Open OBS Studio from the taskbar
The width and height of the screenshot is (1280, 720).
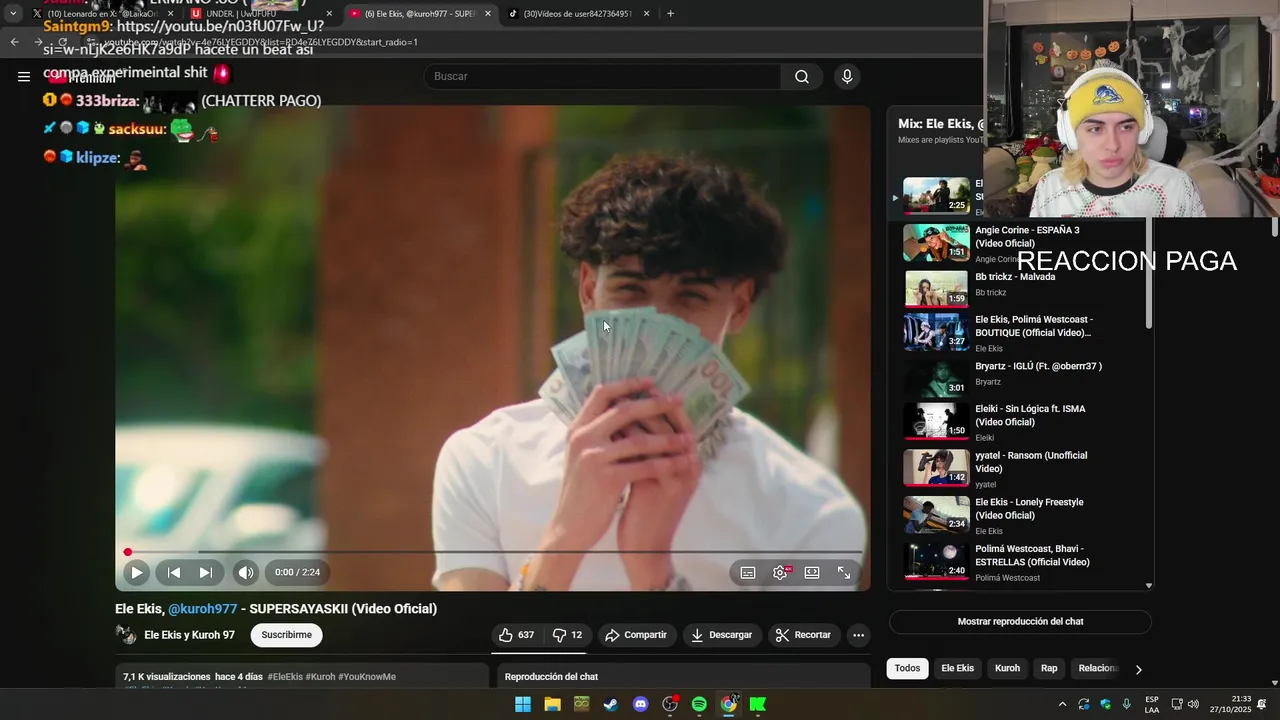[670, 704]
